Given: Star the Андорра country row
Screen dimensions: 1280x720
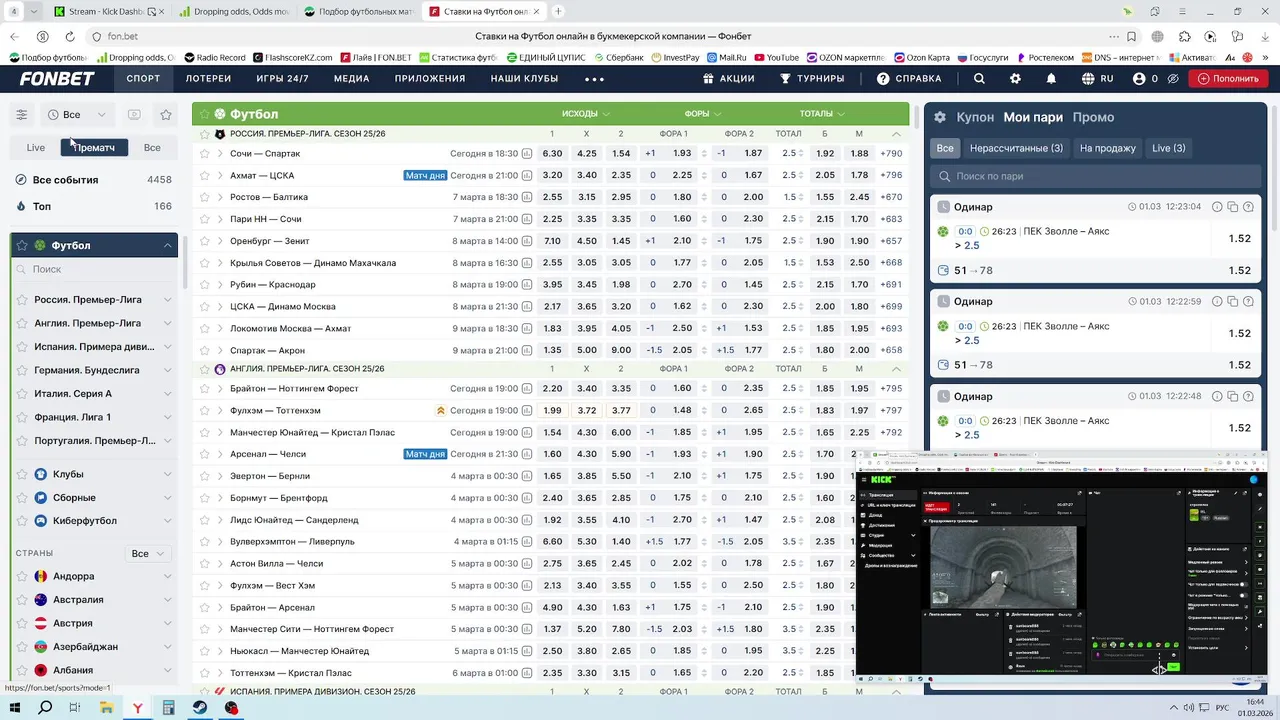Looking at the screenshot, I should (22, 577).
